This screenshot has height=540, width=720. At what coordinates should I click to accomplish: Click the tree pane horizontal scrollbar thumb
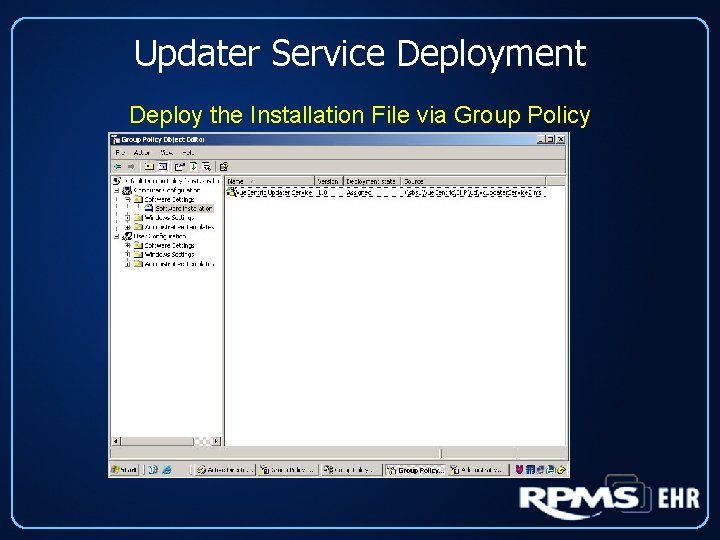pos(157,441)
